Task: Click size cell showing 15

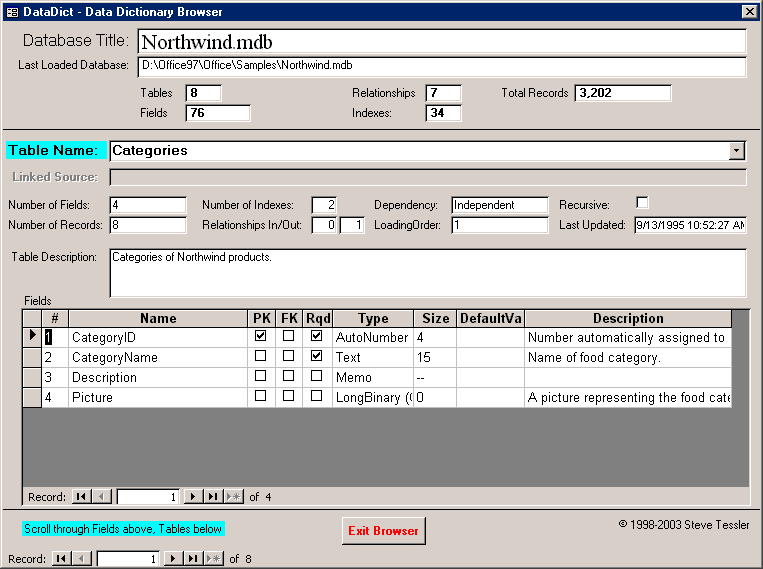Action: [x=436, y=357]
